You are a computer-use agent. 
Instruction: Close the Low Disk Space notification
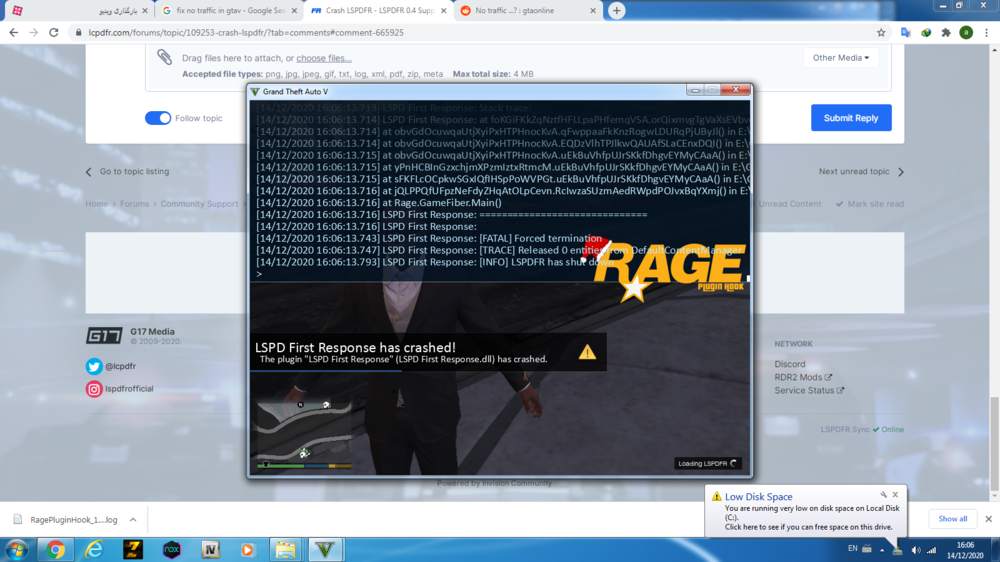[895, 494]
